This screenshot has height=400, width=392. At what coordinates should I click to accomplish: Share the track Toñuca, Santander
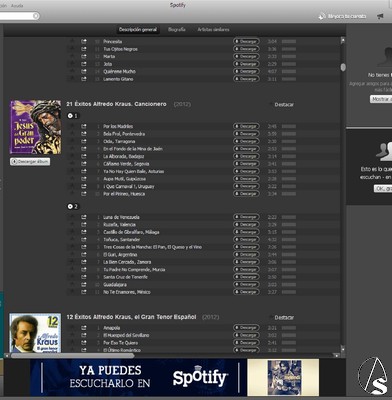click(x=84, y=239)
